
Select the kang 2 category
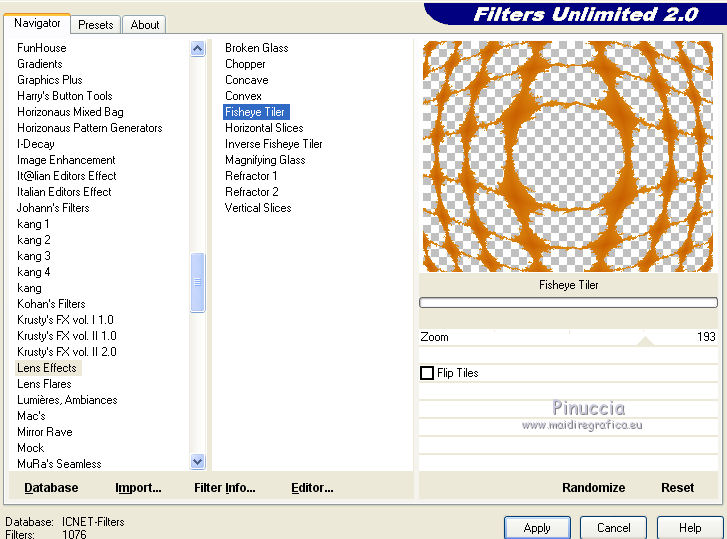(x=34, y=240)
